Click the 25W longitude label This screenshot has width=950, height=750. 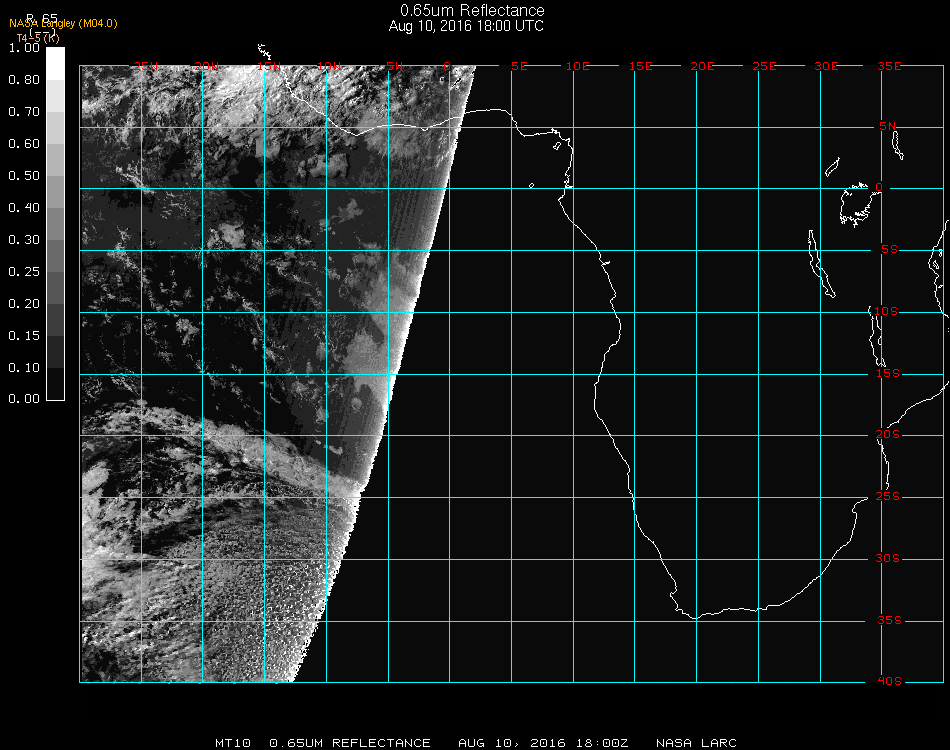[x=146, y=67]
